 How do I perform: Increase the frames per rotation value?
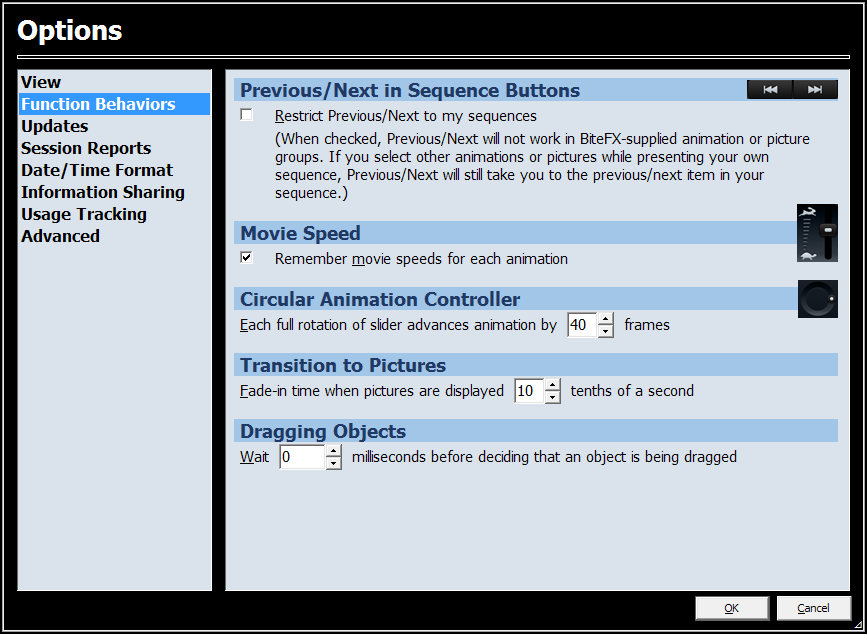[x=606, y=319]
